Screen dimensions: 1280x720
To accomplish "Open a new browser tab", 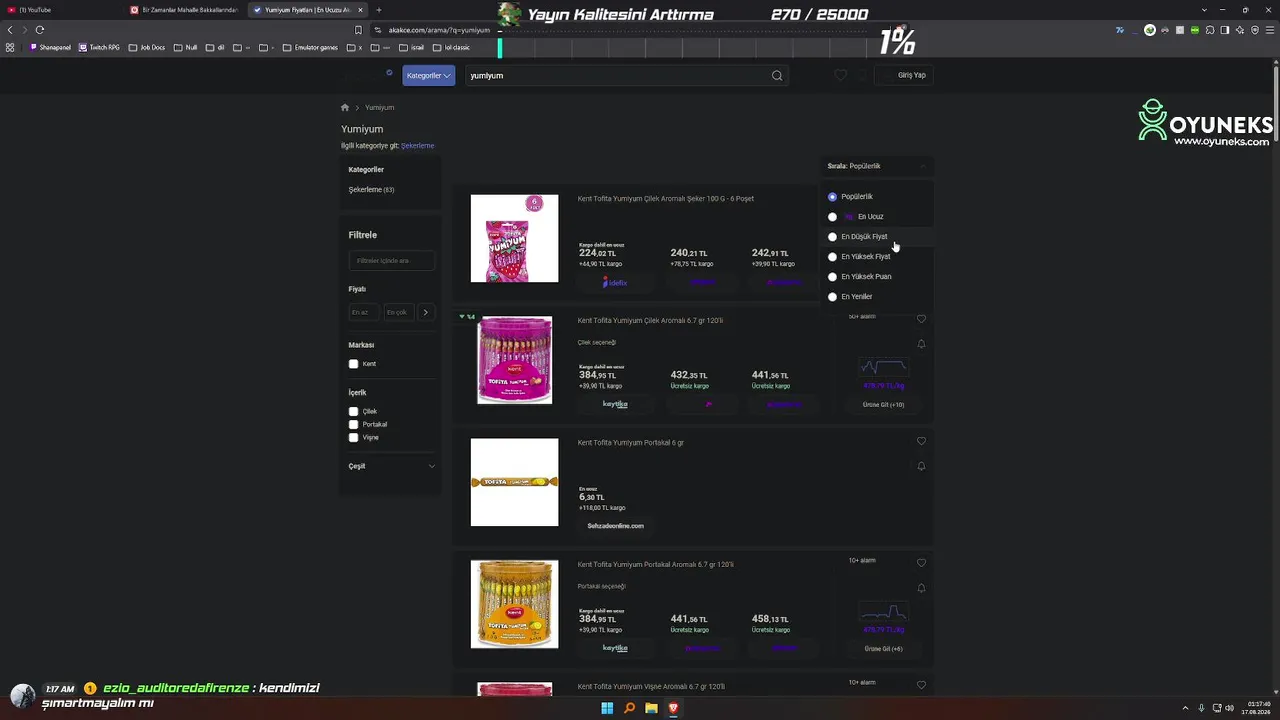I will coord(378,10).
